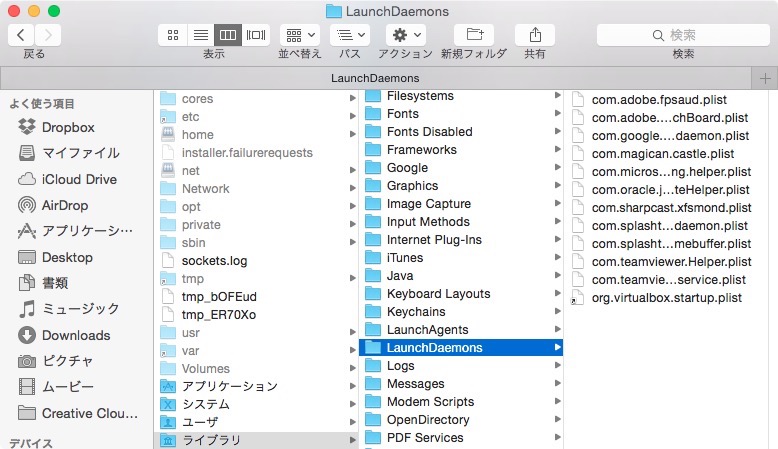The height and width of the screenshot is (449, 778).
Task: Open iCloud Drive in sidebar
Action: 79,179
